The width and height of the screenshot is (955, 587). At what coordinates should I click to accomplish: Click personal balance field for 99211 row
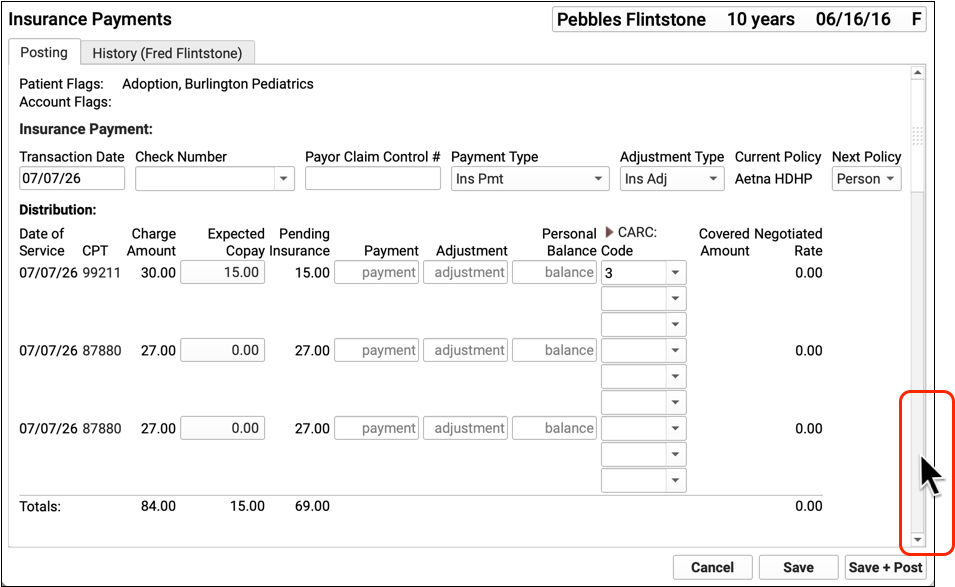point(554,272)
